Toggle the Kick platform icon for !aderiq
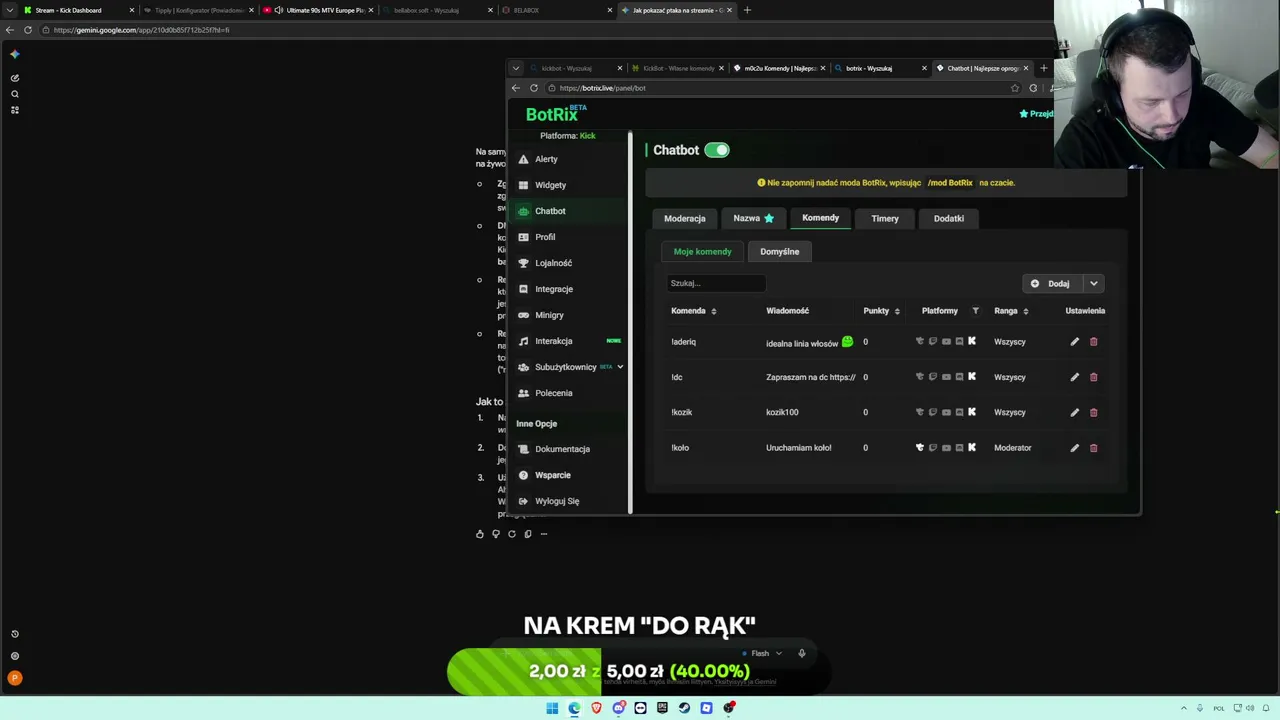1280x720 pixels. pyautogui.click(x=972, y=342)
